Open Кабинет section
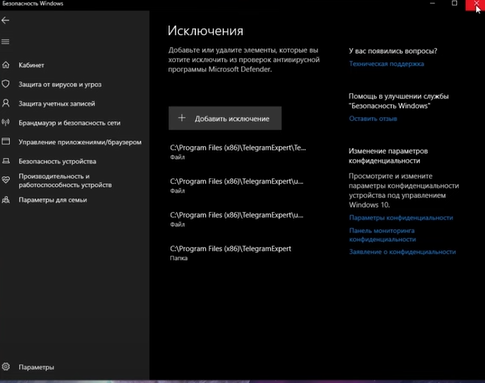Screen dimensions: 485x383 [31, 65]
